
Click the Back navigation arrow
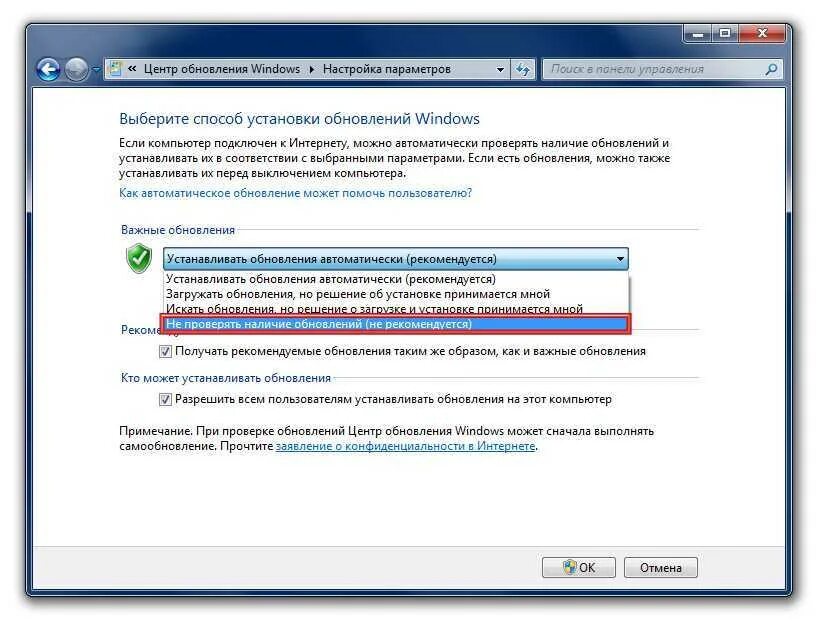(x=48, y=69)
